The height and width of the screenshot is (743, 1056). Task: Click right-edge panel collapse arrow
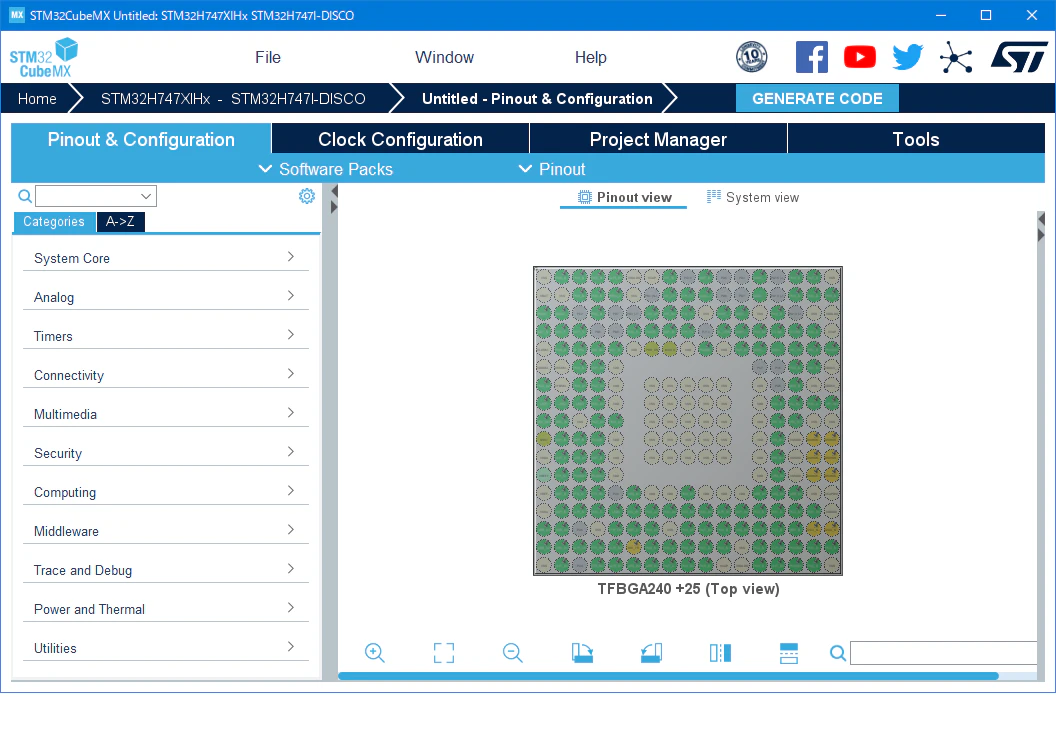(x=1041, y=219)
